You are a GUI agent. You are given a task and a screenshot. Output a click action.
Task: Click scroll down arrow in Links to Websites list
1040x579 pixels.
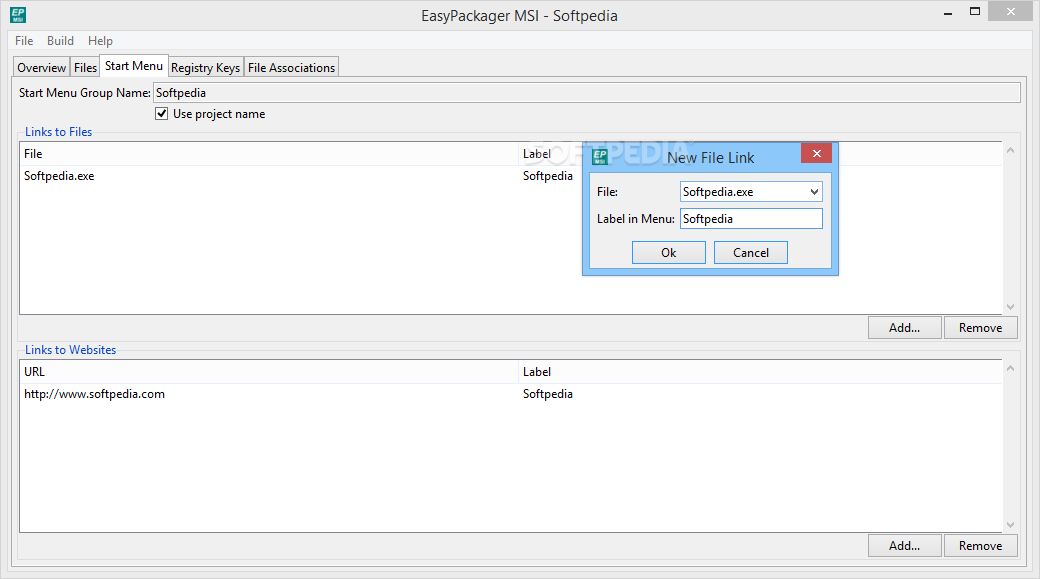pyautogui.click(x=1010, y=525)
